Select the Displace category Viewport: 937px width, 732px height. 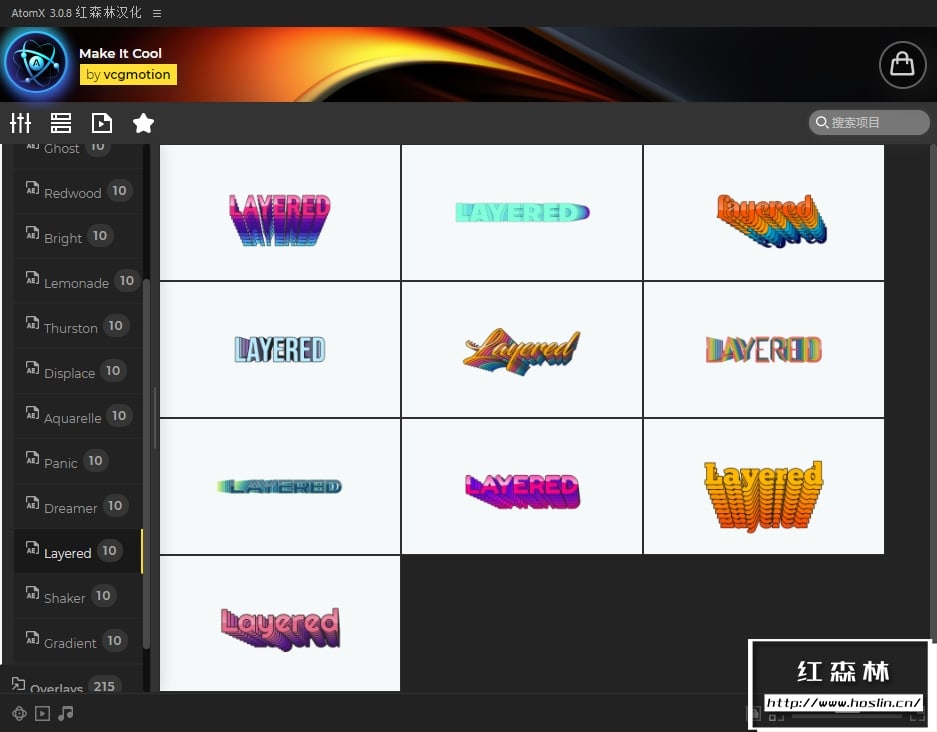point(78,371)
